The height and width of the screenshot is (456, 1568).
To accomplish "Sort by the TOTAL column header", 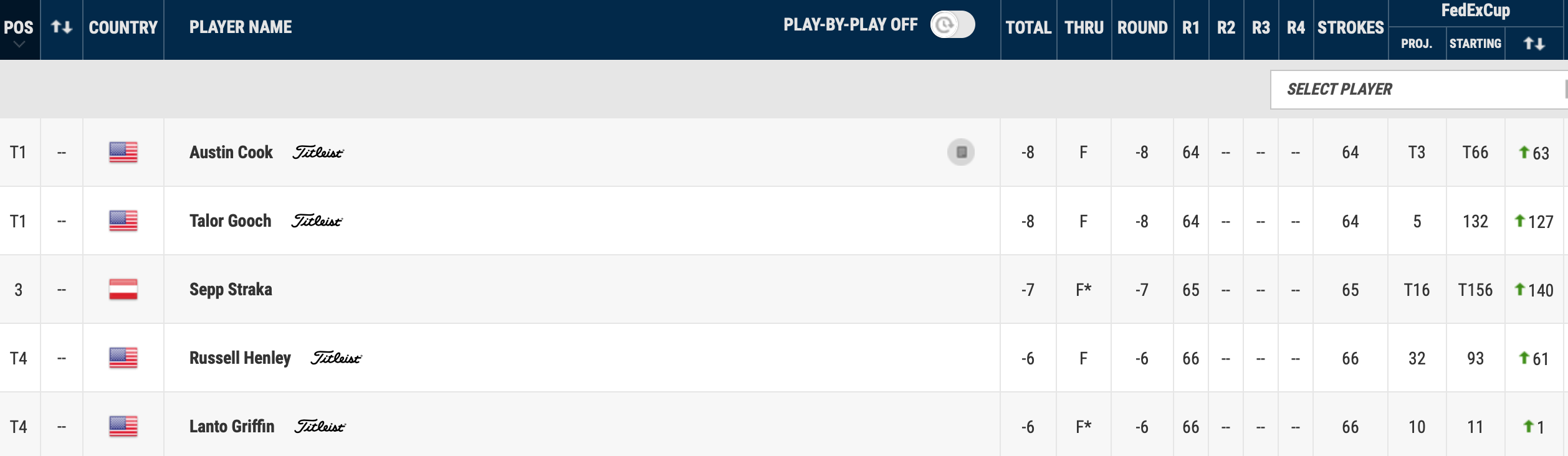I will [1028, 27].
